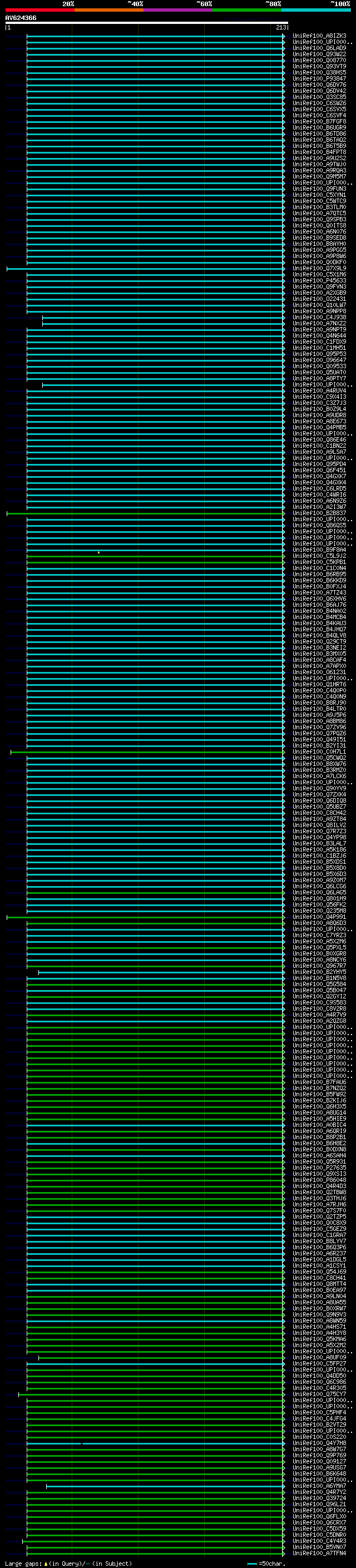Click the green ~80% identity legend bar
The width and height of the screenshot is (356, 1568).
tap(247, 10)
